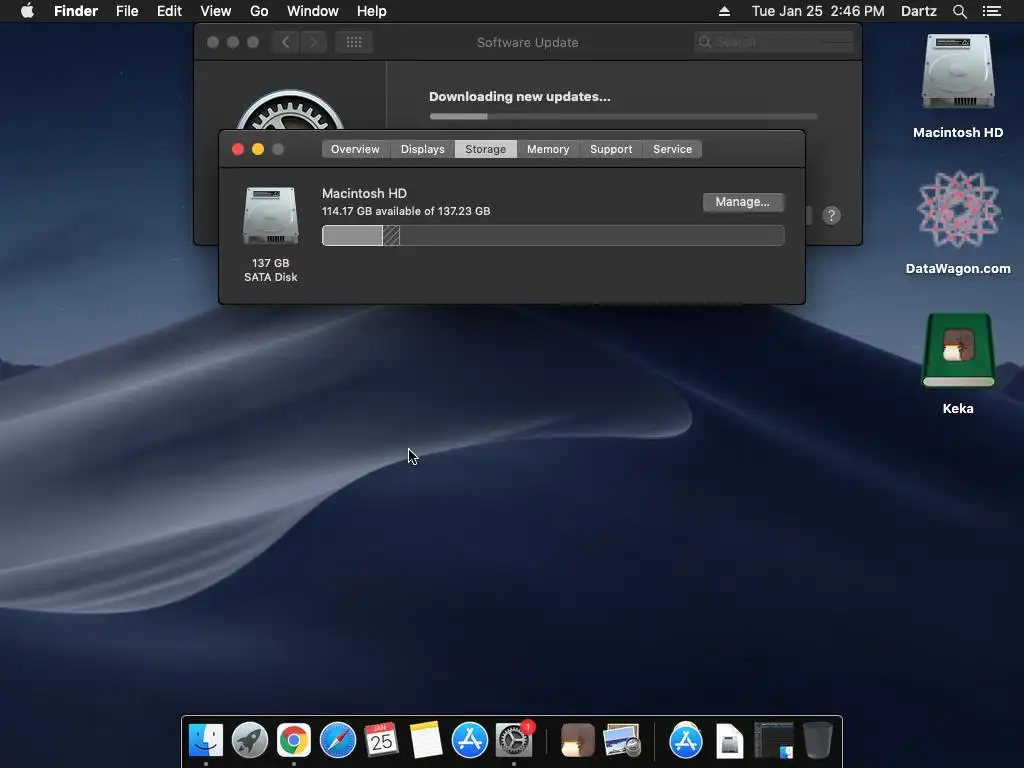
Task: Click '114.17 GB available of 137.23 GB' text
Action: point(406,211)
